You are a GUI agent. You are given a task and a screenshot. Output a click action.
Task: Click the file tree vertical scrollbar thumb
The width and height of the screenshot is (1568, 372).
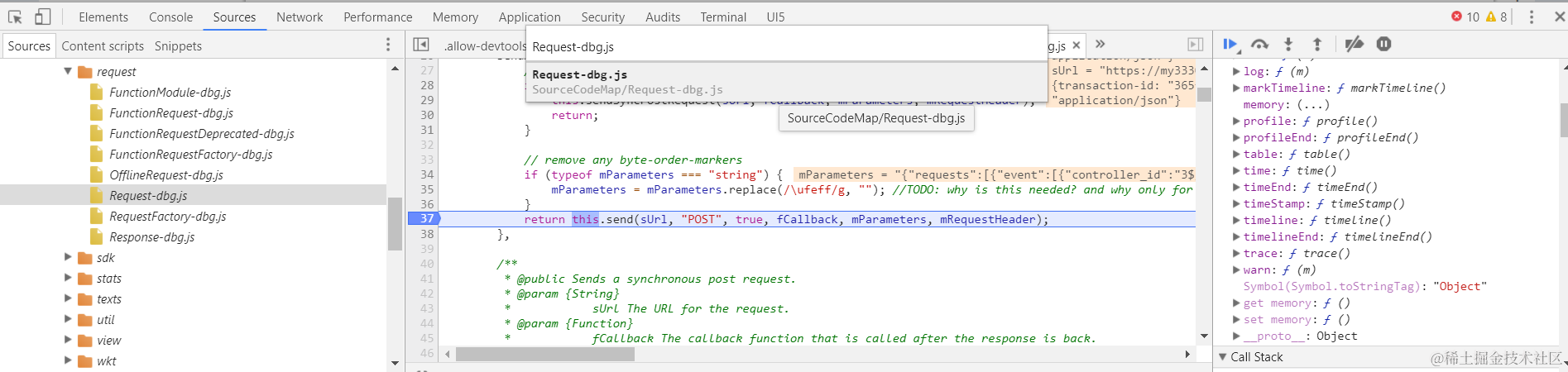coord(395,223)
